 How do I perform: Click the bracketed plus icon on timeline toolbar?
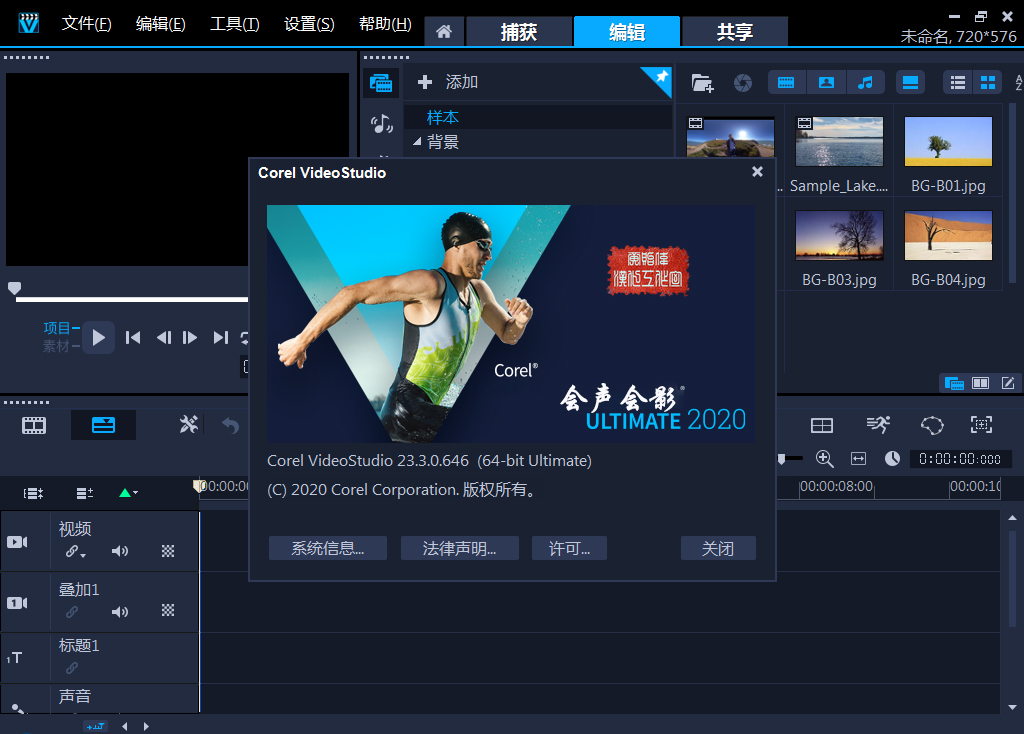point(981,425)
